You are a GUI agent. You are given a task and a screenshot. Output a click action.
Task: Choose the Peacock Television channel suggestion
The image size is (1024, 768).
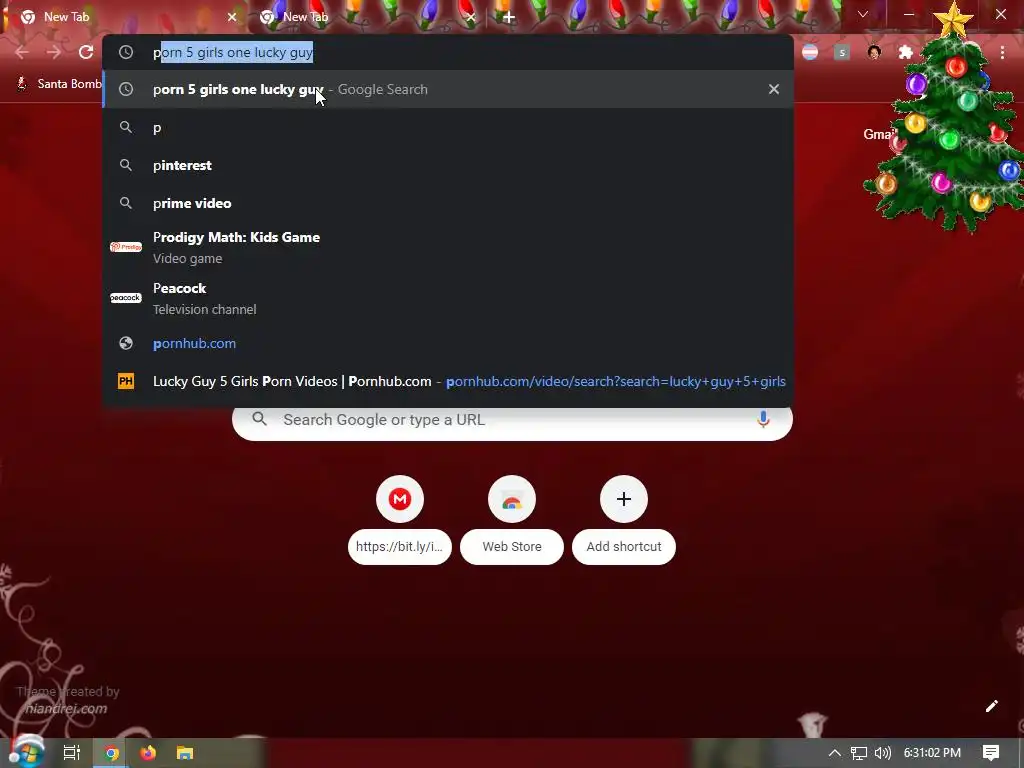tap(448, 298)
